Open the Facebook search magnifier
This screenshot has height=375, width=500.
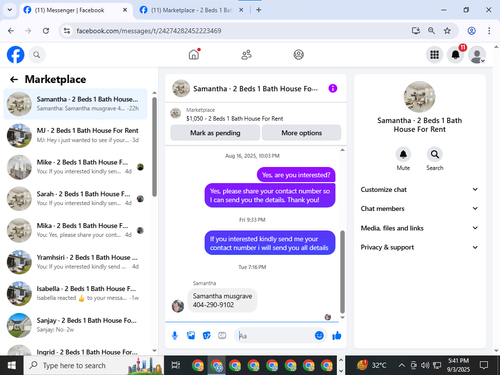point(37,55)
